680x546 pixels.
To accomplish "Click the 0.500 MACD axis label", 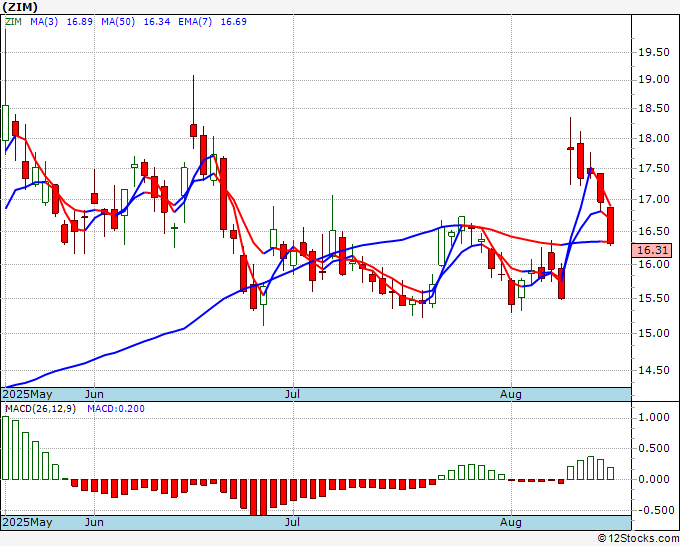I will tap(654, 448).
